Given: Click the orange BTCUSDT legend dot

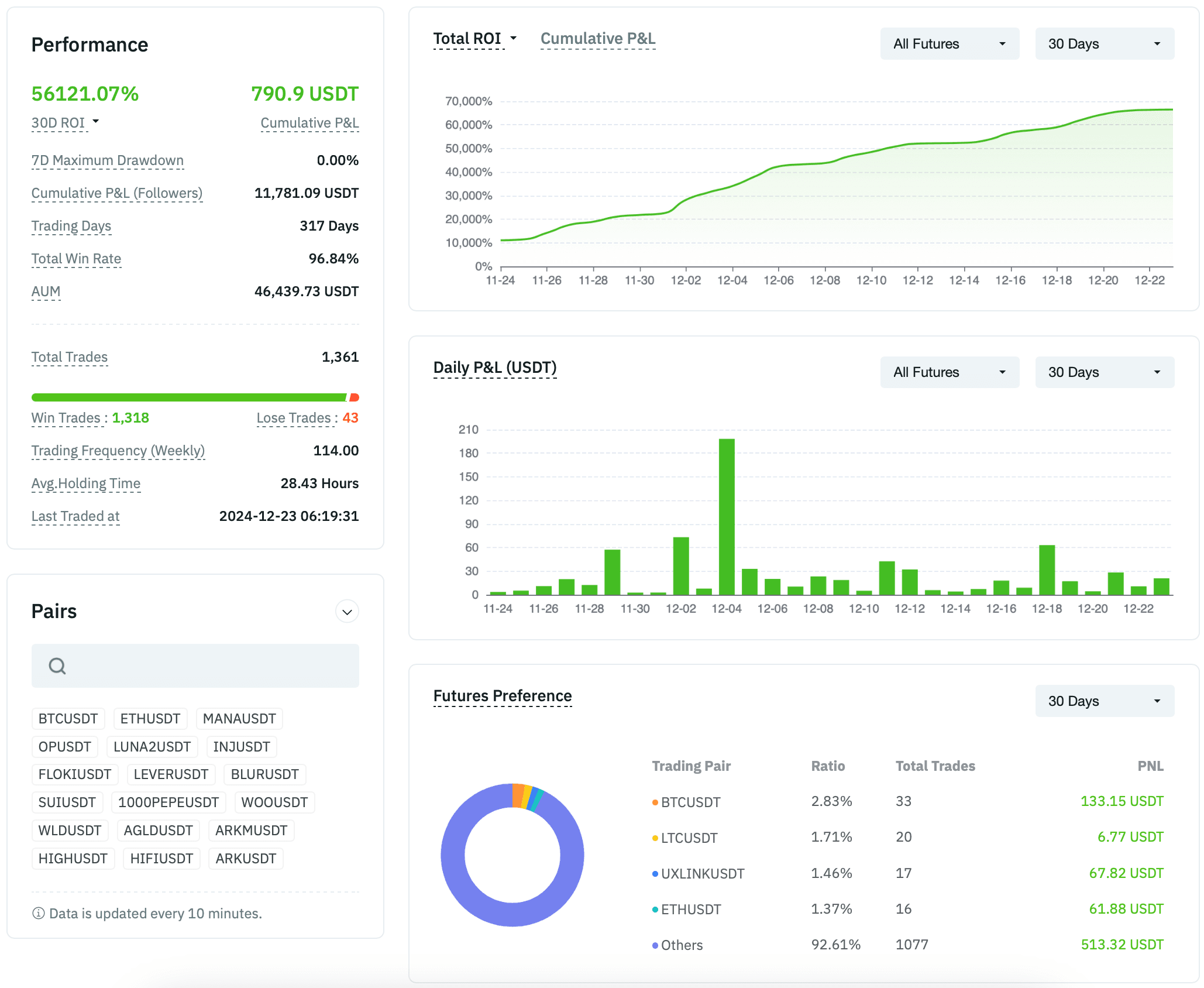Looking at the screenshot, I should click(655, 802).
